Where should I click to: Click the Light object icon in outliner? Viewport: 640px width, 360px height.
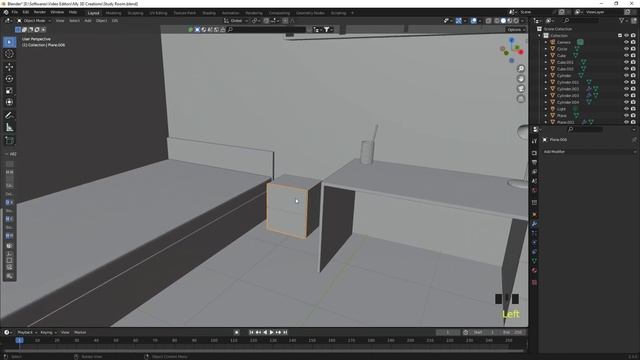tap(553, 109)
